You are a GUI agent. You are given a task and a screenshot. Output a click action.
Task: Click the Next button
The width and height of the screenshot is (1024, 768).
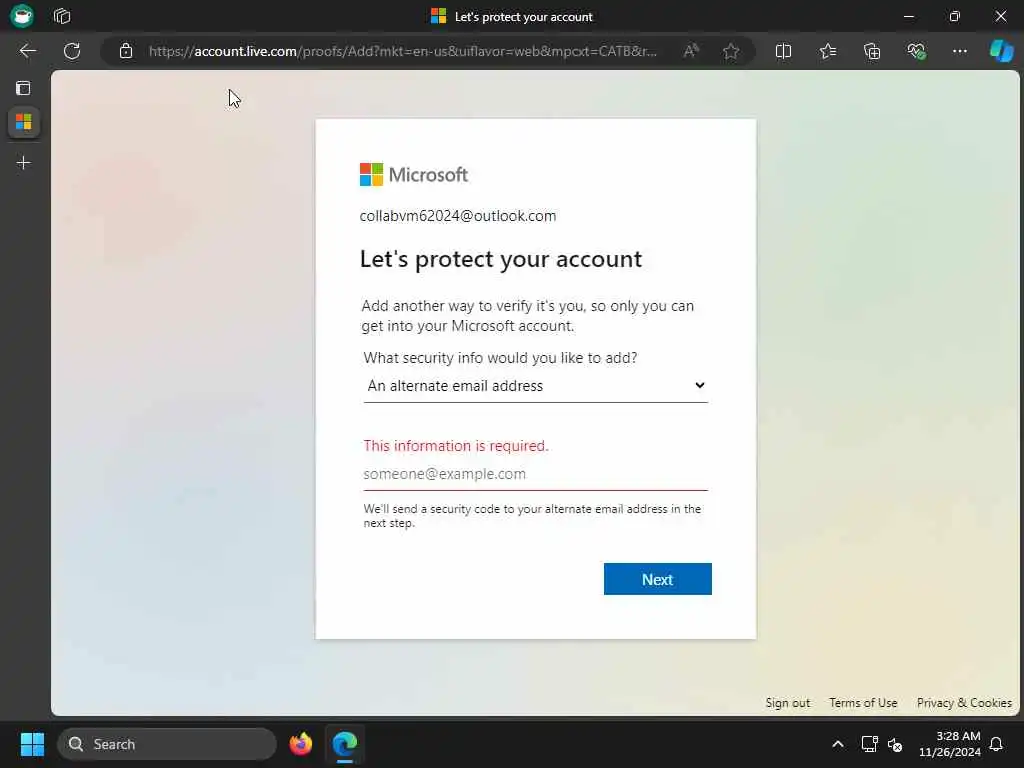658,579
